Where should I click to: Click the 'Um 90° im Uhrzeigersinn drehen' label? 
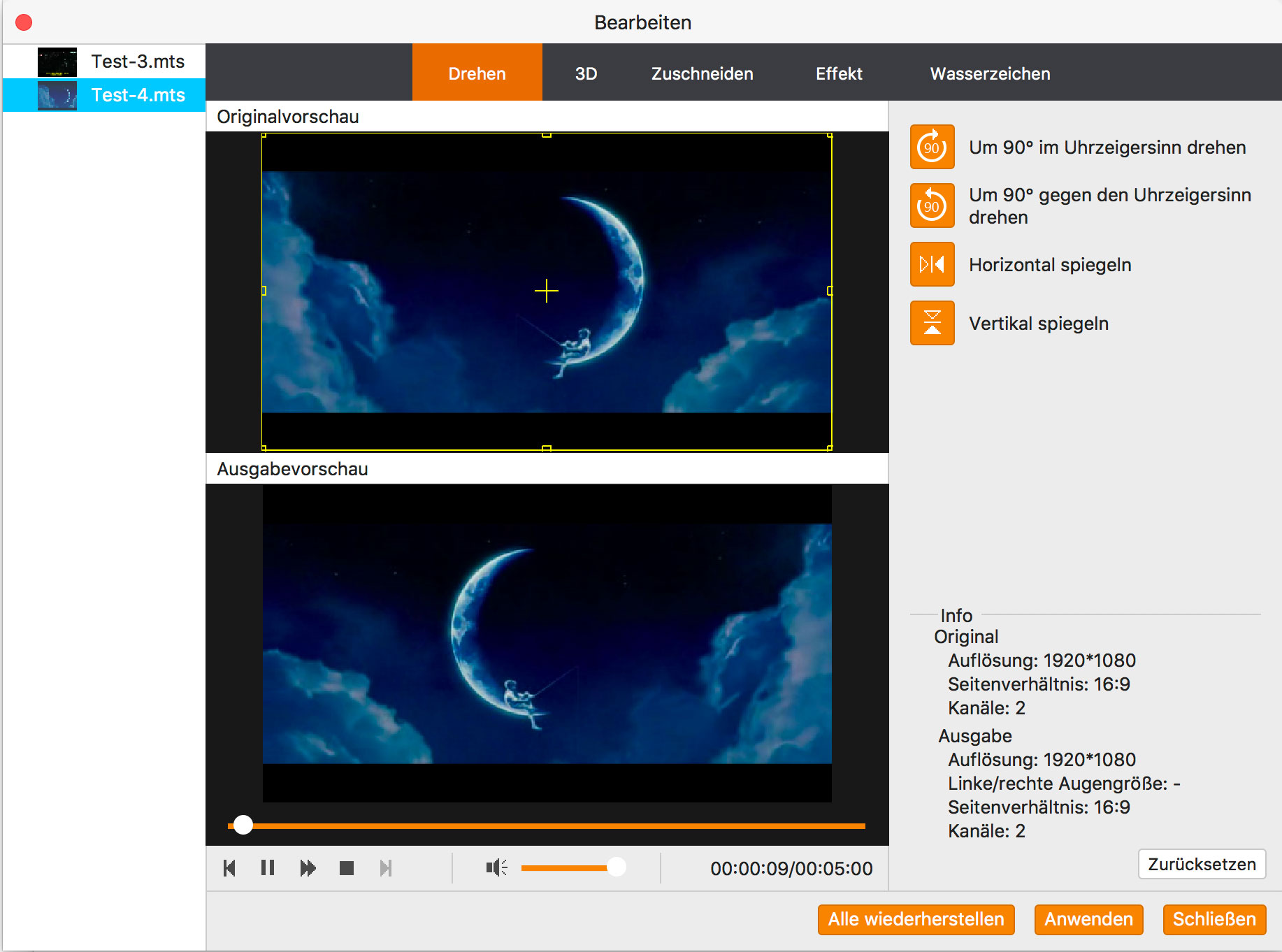coord(1107,147)
